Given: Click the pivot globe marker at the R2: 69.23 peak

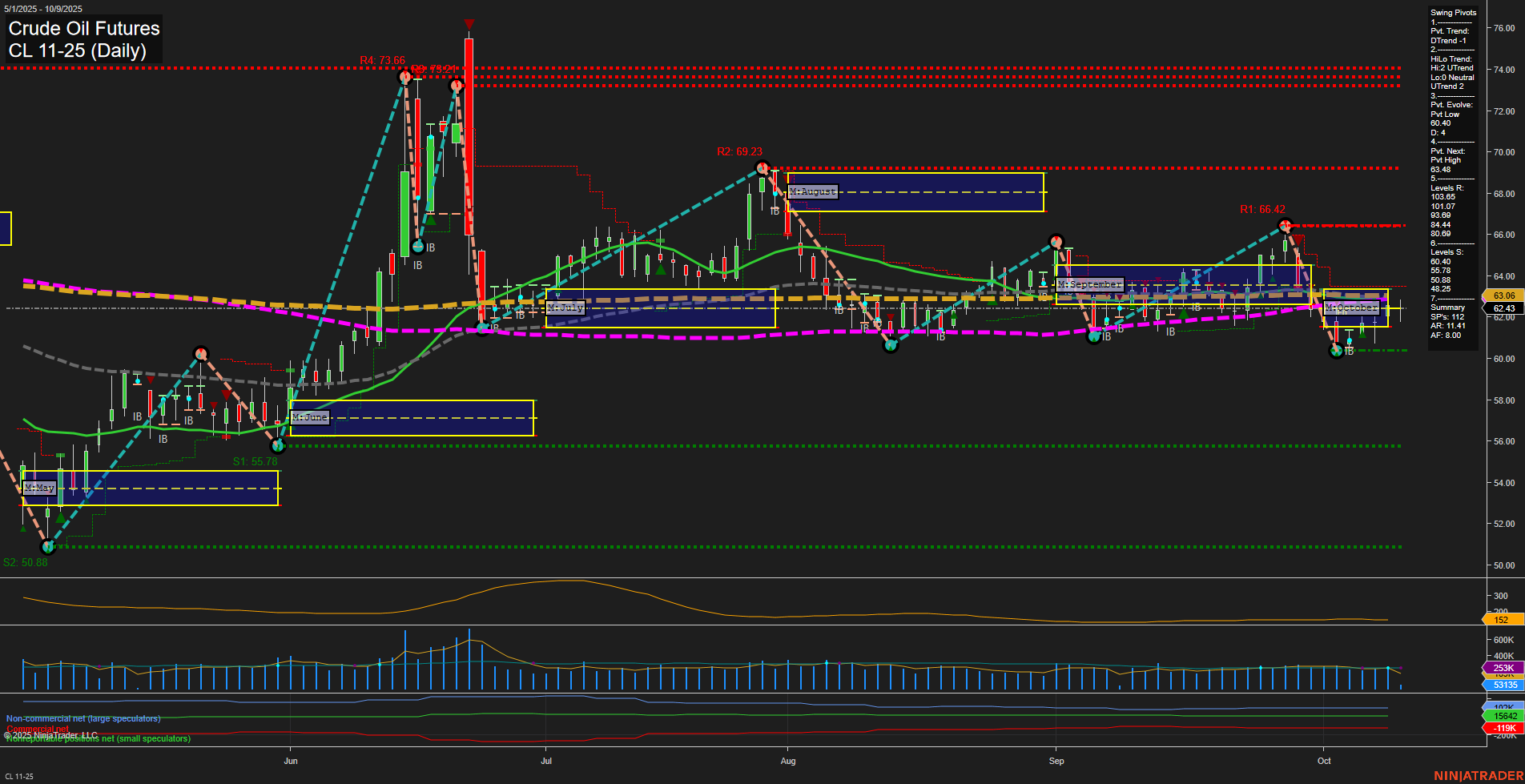Looking at the screenshot, I should tap(762, 167).
